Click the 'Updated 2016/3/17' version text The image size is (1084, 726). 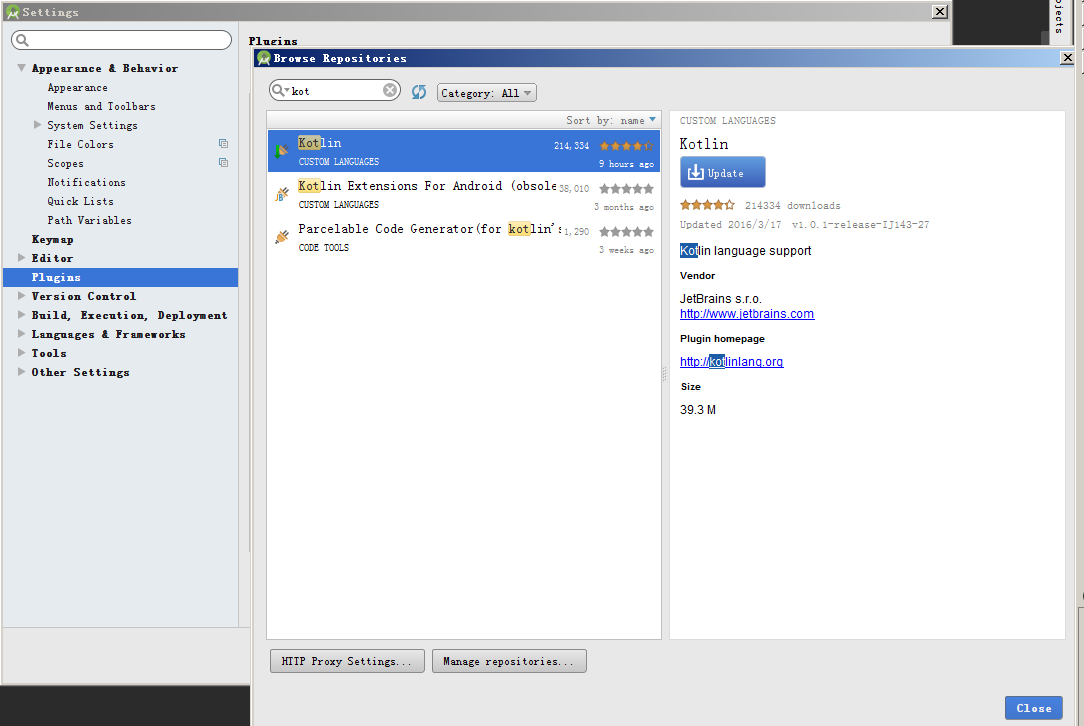coord(804,225)
